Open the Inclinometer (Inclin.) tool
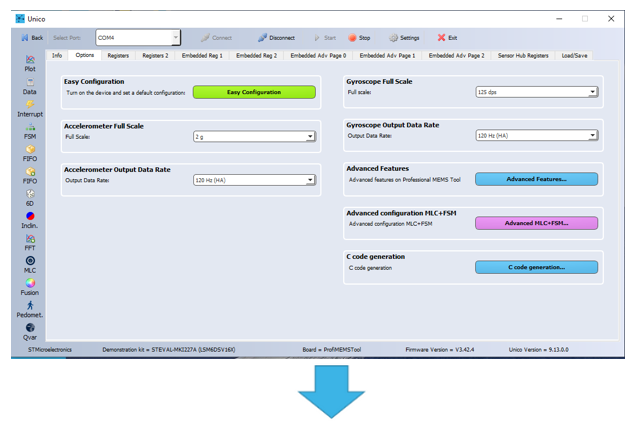 tap(30, 220)
